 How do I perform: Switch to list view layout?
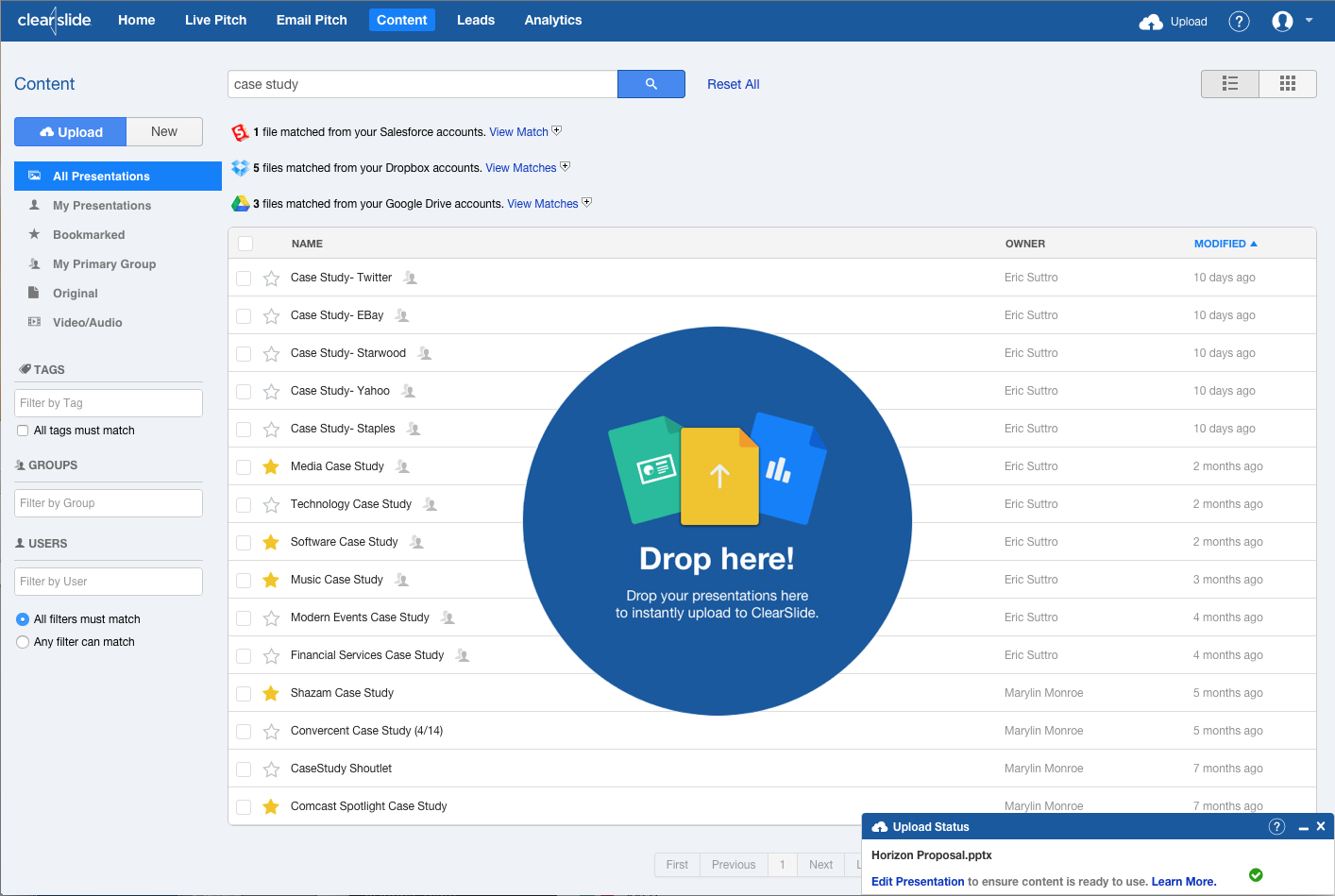click(1229, 84)
